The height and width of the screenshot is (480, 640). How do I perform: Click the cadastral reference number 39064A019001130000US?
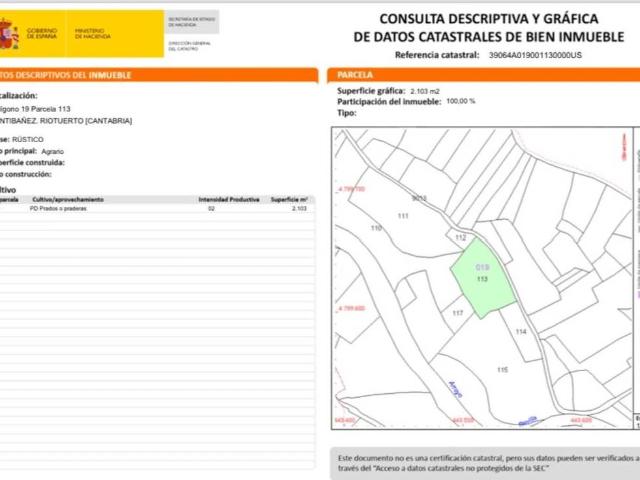click(x=535, y=56)
